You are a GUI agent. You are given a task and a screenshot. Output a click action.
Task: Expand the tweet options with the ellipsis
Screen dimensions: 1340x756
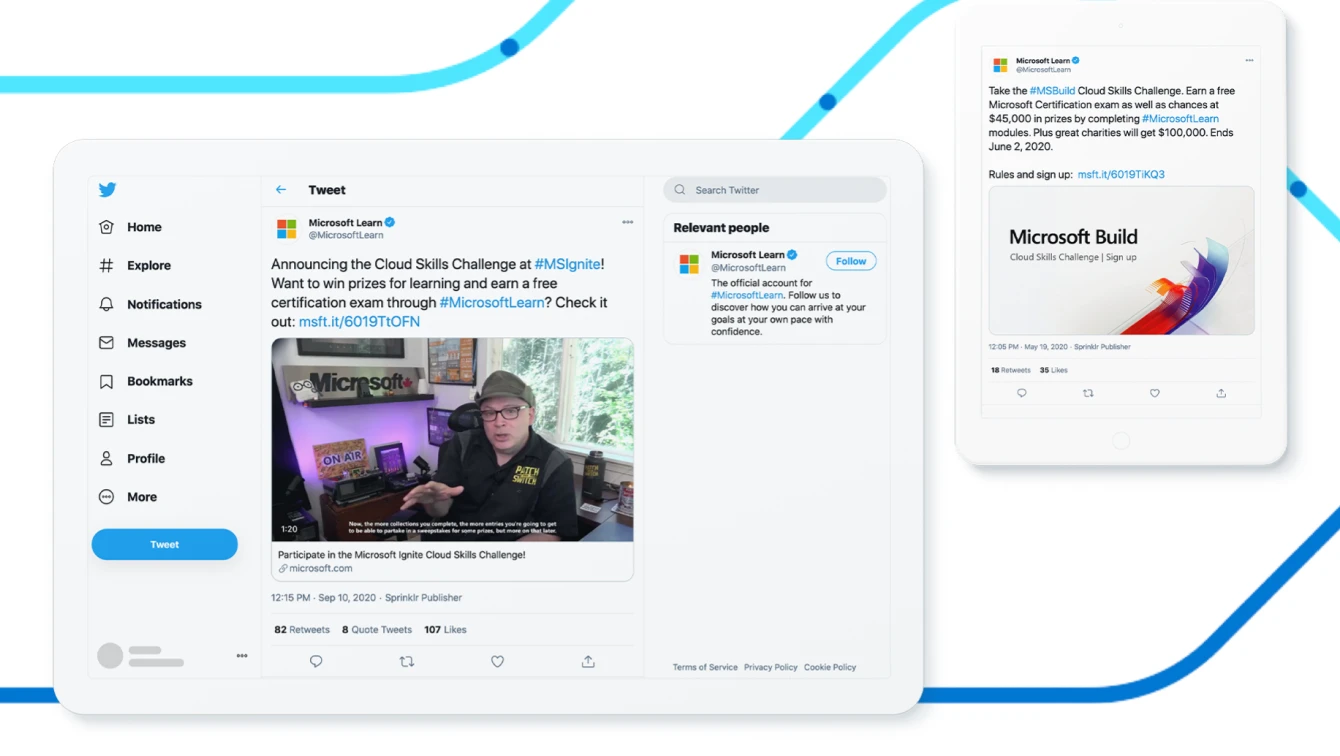(628, 222)
